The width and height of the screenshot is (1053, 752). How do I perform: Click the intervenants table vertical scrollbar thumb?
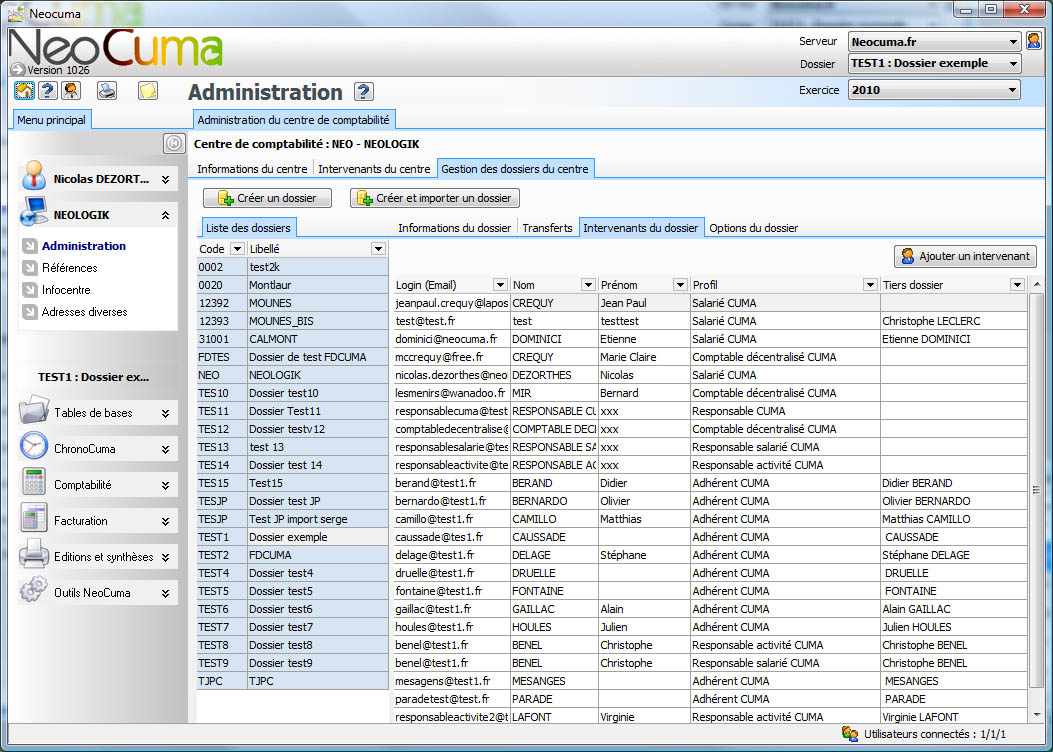1037,490
